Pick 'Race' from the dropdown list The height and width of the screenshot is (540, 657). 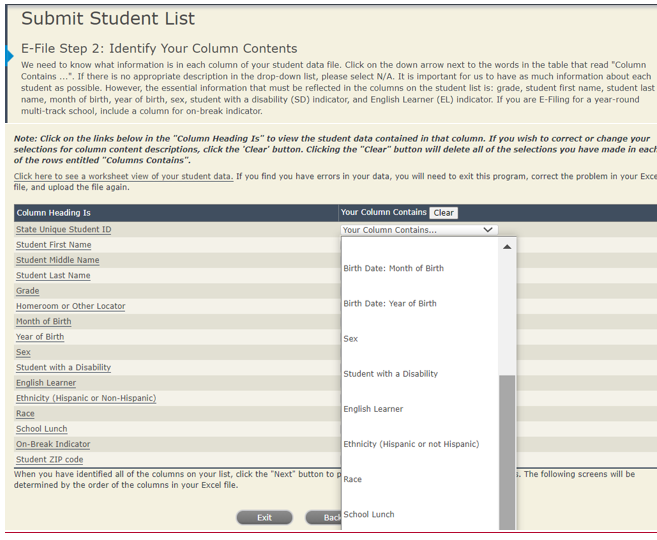point(353,479)
